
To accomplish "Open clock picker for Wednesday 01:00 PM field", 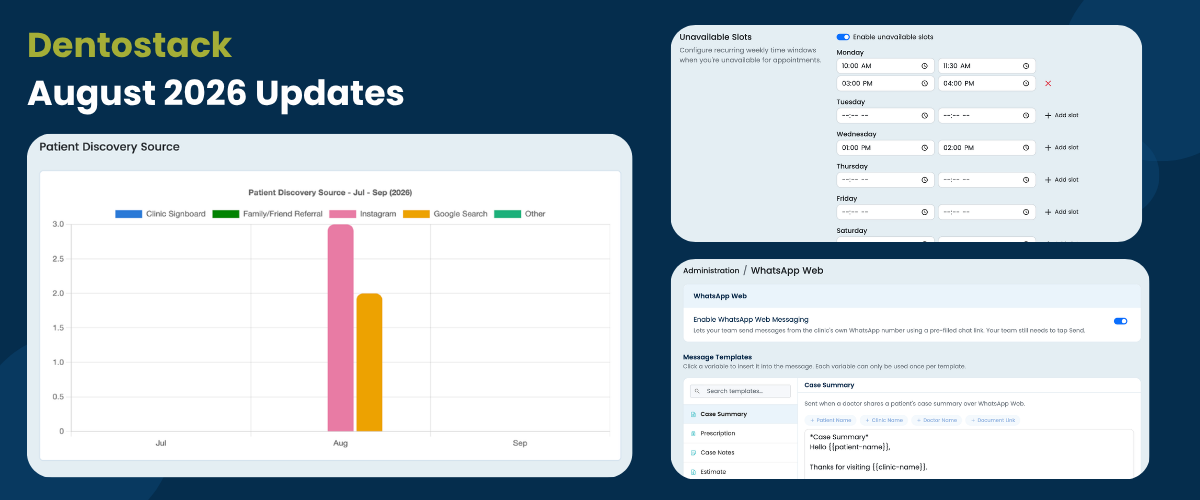I will pyautogui.click(x=925, y=148).
